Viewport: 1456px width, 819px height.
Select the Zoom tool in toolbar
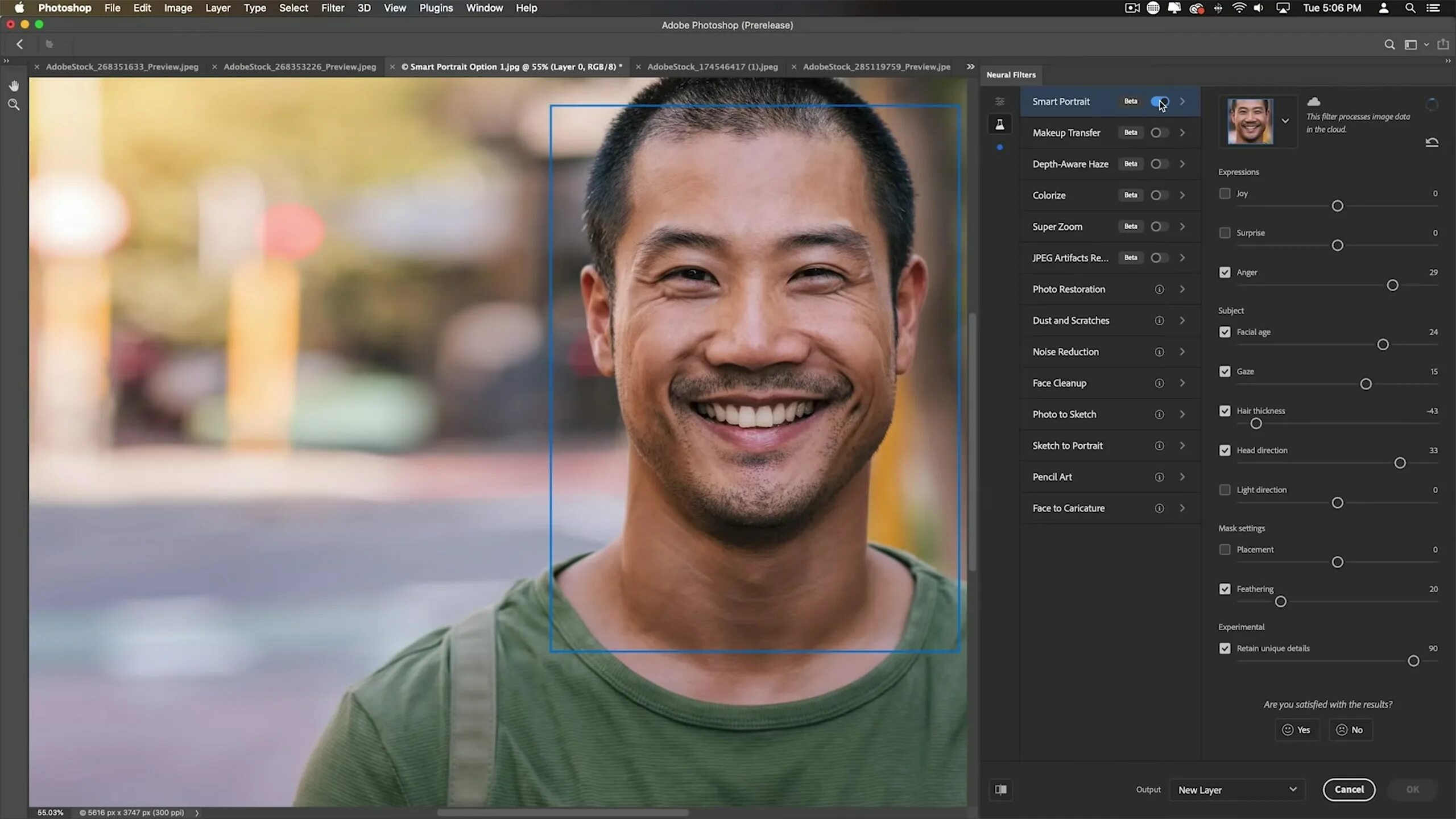pyautogui.click(x=14, y=105)
